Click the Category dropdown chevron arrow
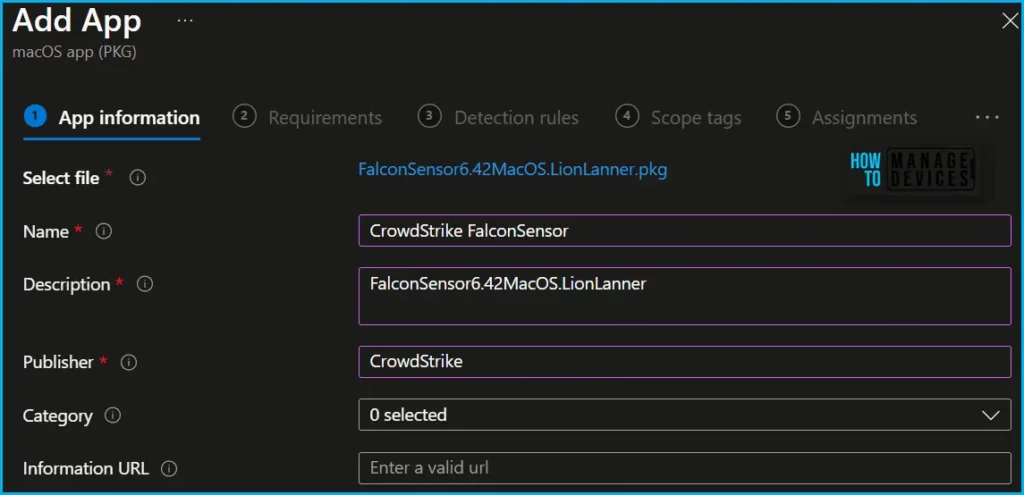The width and height of the screenshot is (1024, 495). tap(991, 415)
